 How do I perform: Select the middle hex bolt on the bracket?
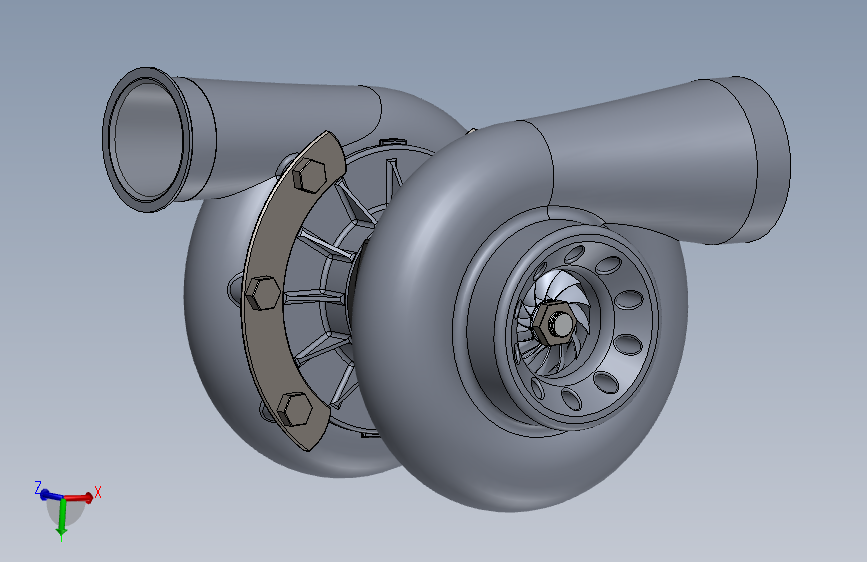262,293
